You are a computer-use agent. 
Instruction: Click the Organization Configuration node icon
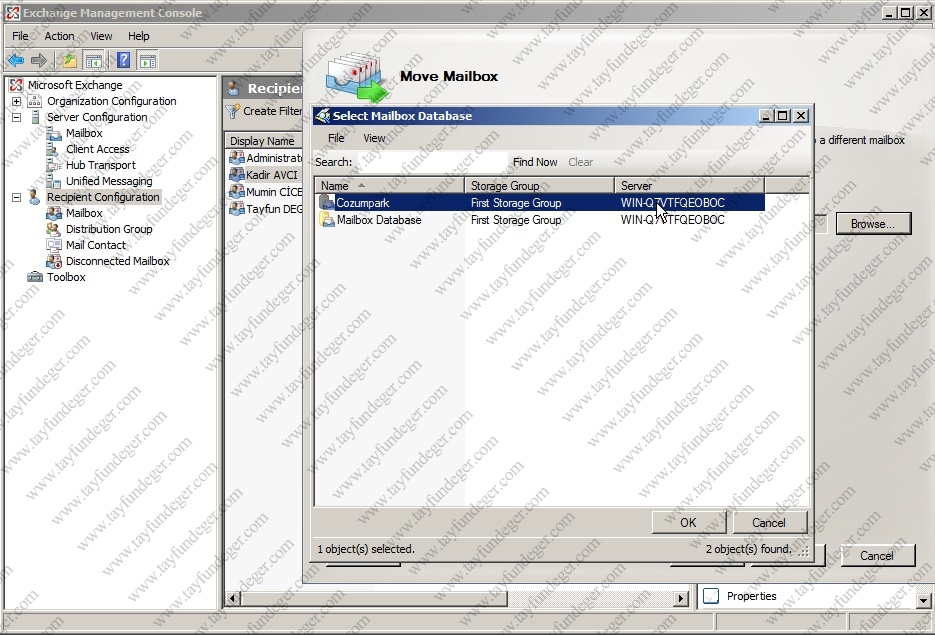[x=35, y=101]
